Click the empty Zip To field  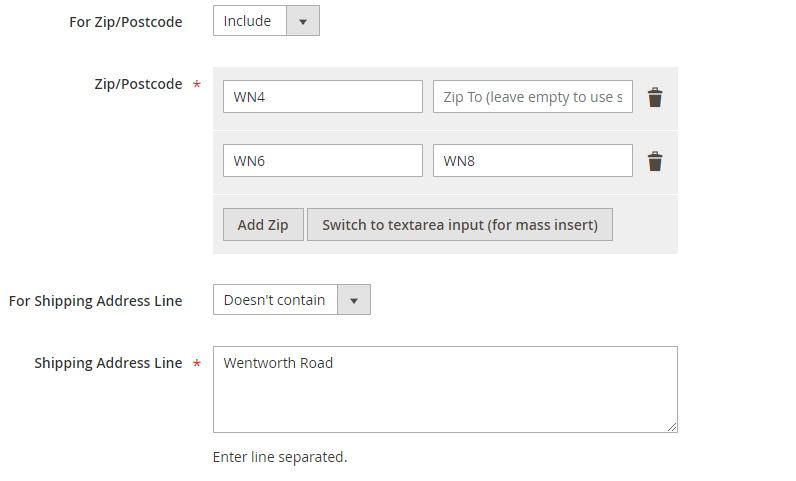click(x=532, y=97)
